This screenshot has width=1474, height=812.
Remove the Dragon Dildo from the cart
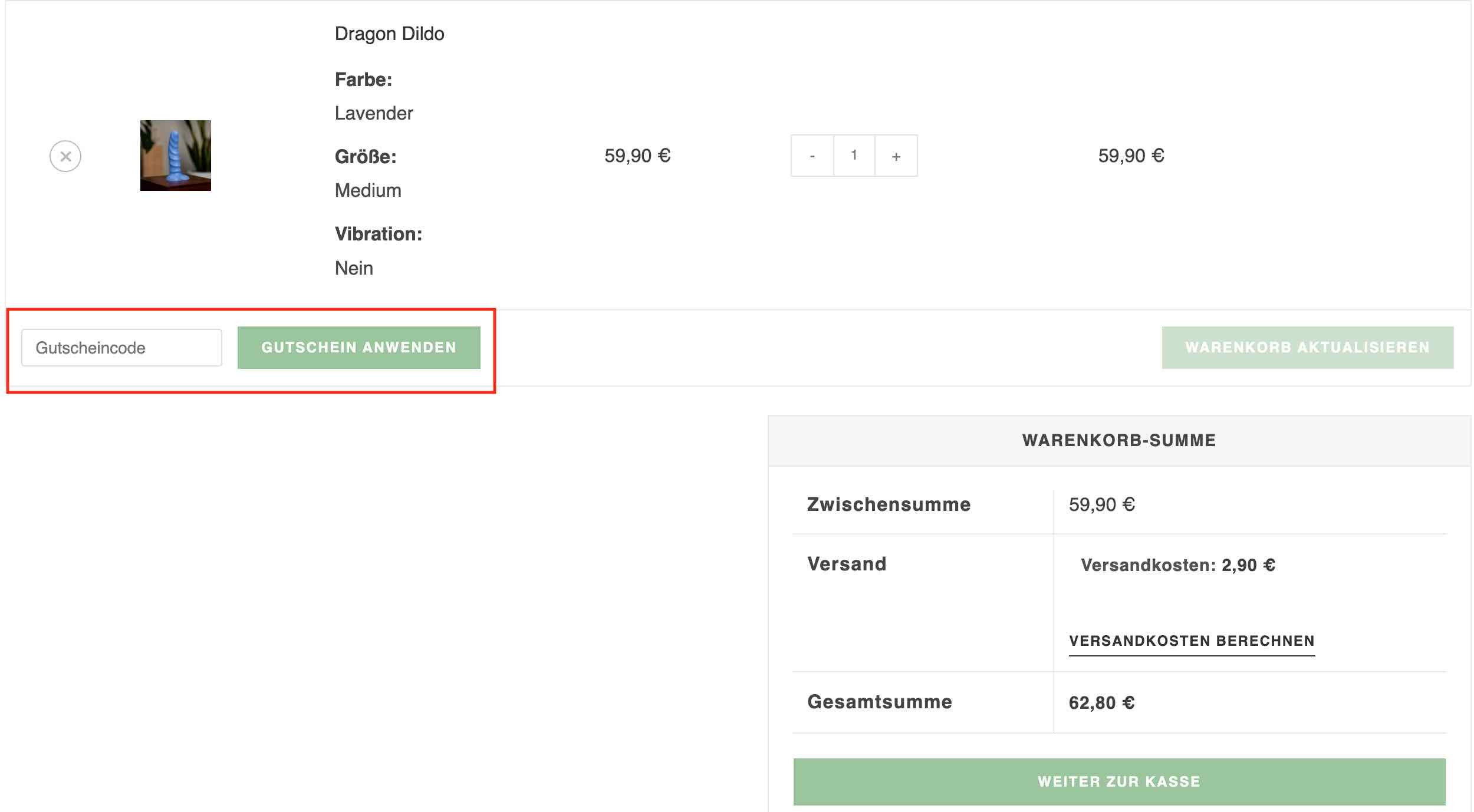pyautogui.click(x=67, y=156)
